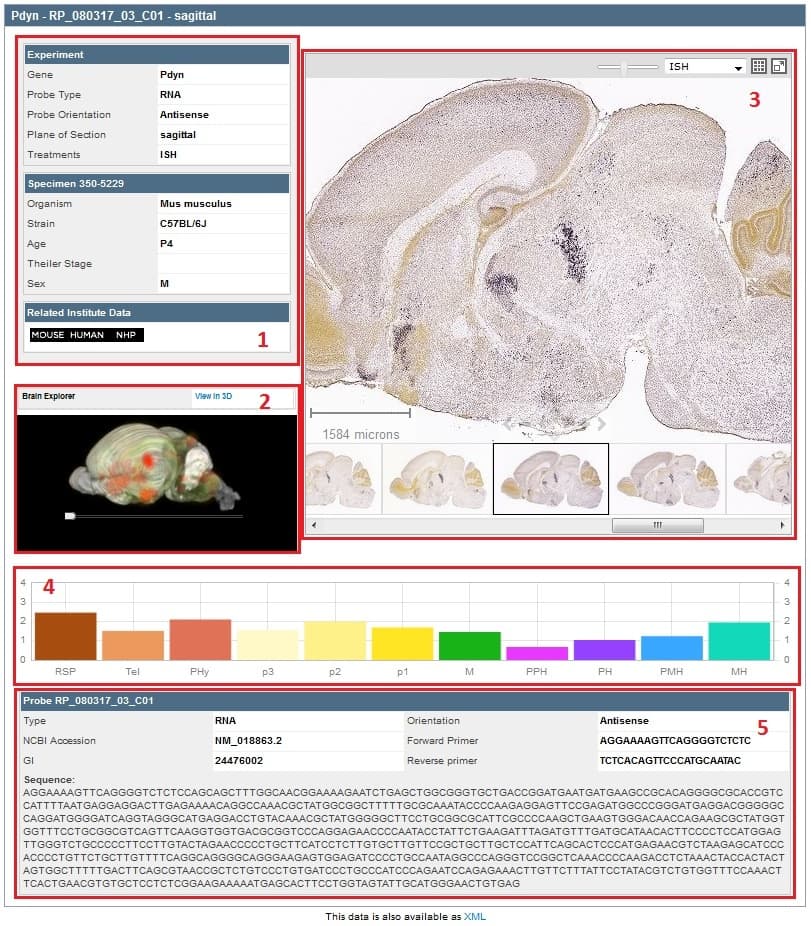
Task: Open the XML data link
Action: [475, 917]
